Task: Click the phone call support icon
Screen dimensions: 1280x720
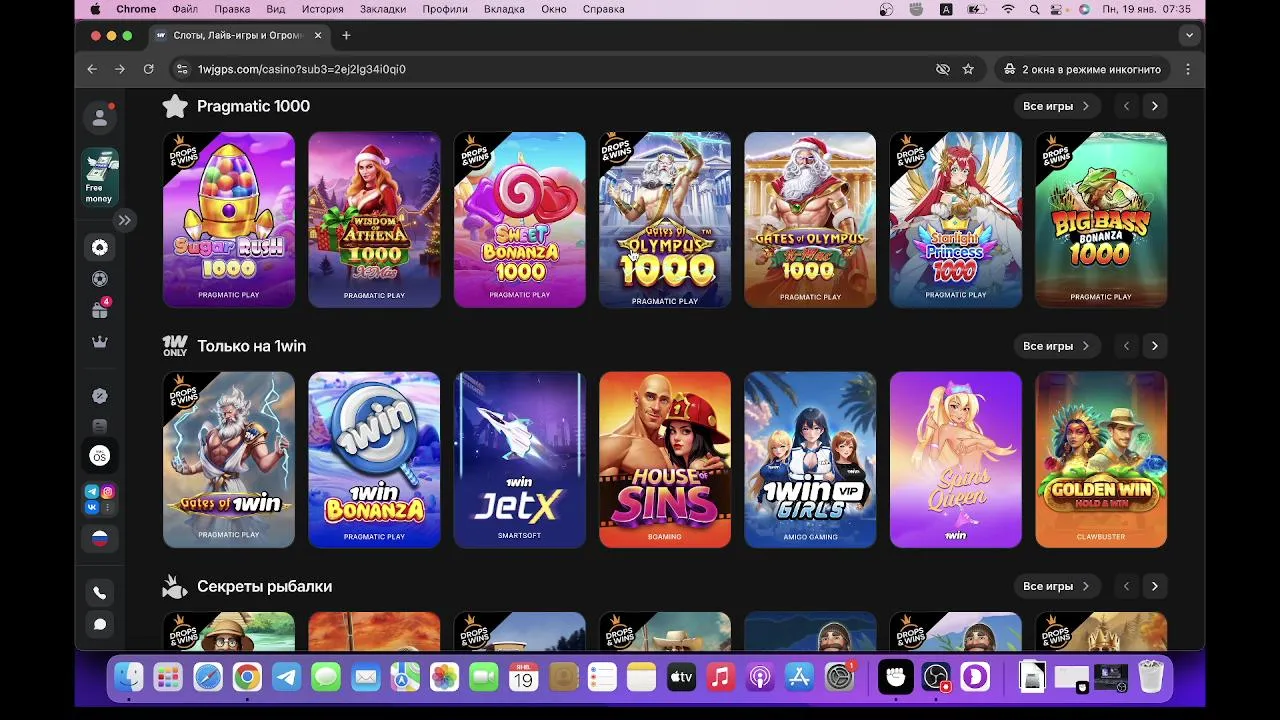Action: [x=100, y=593]
